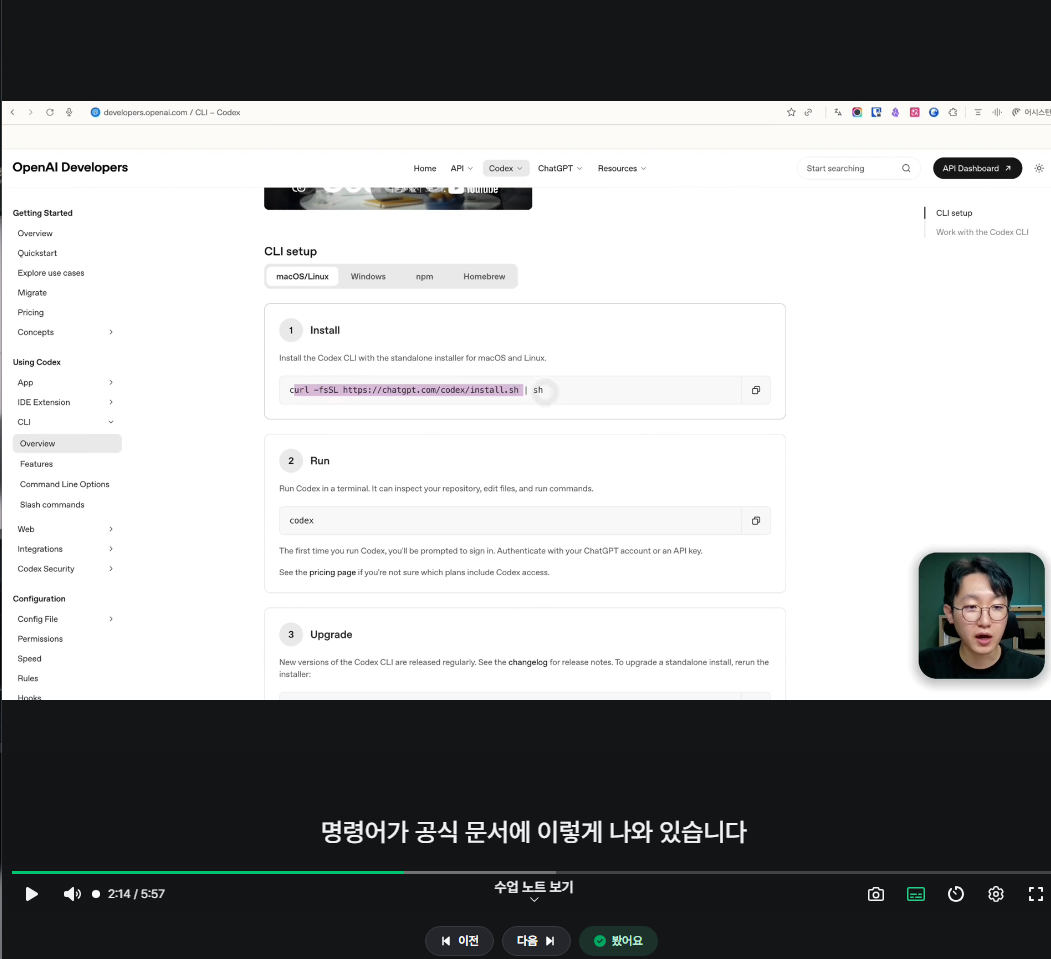Click the browser forward arrow
The image size is (1051, 959).
[x=31, y=113]
